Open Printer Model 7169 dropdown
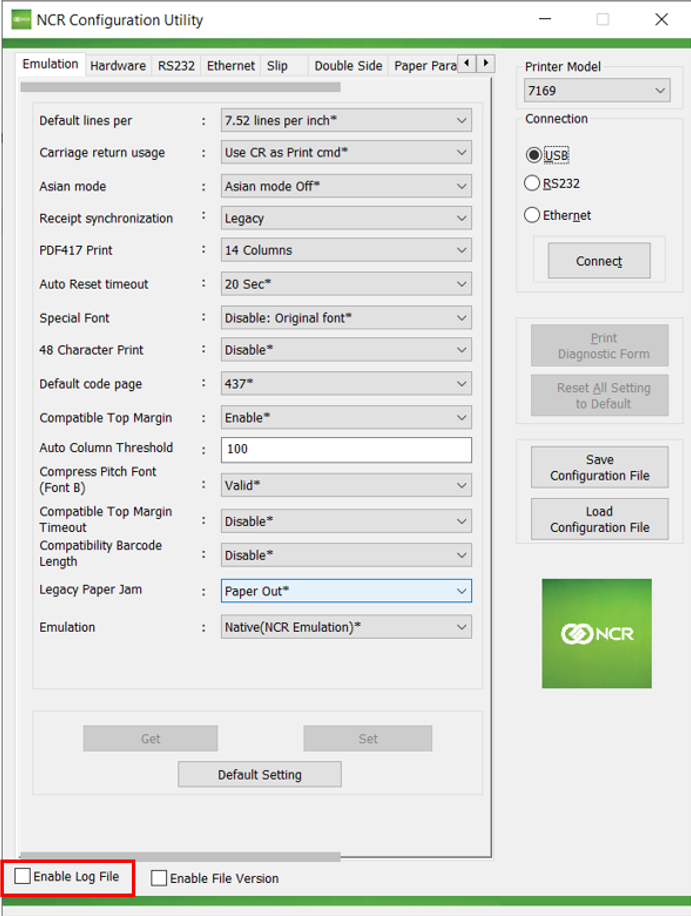 [x=596, y=91]
